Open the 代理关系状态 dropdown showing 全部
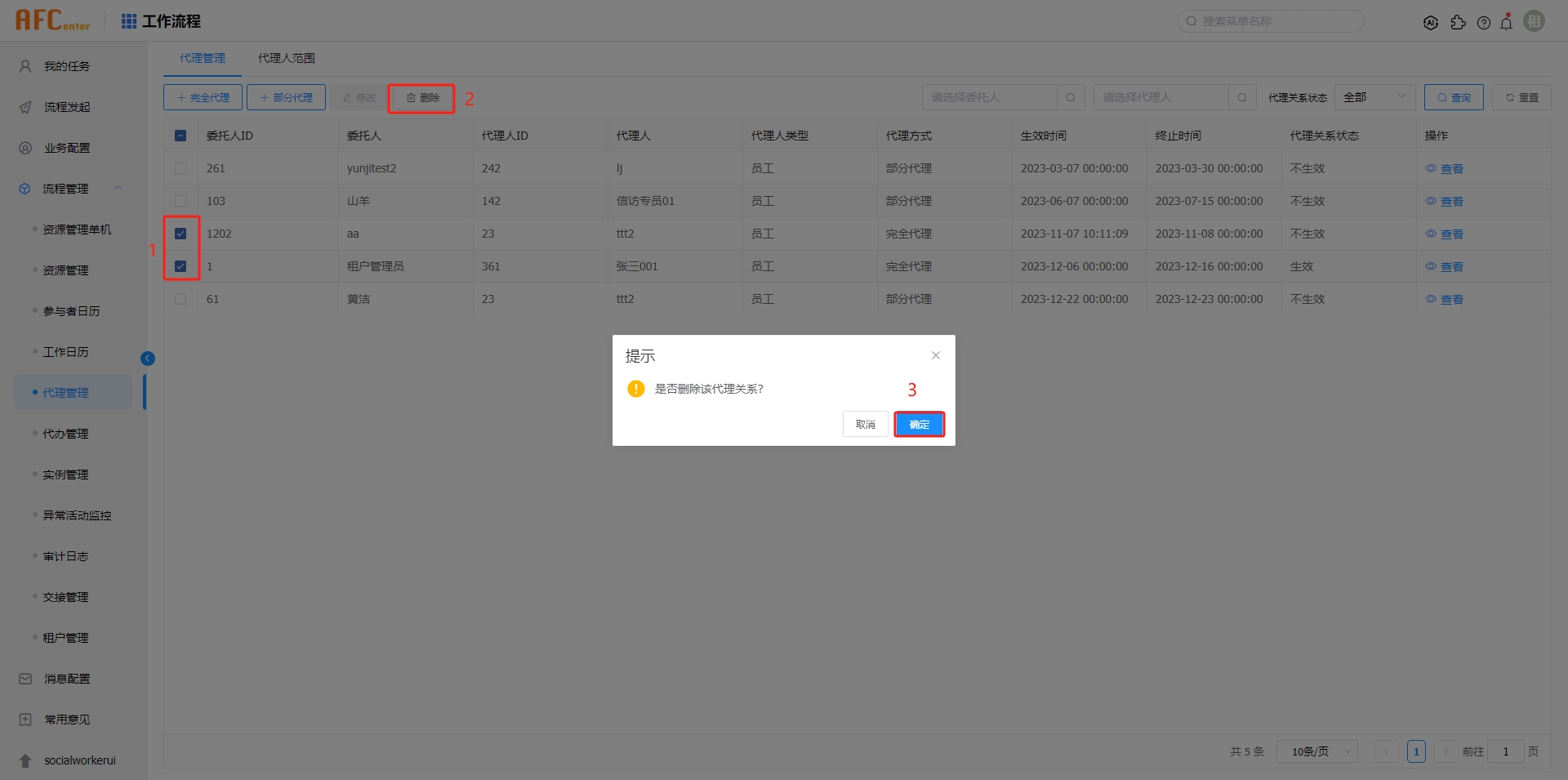1568x780 pixels. pos(1374,96)
